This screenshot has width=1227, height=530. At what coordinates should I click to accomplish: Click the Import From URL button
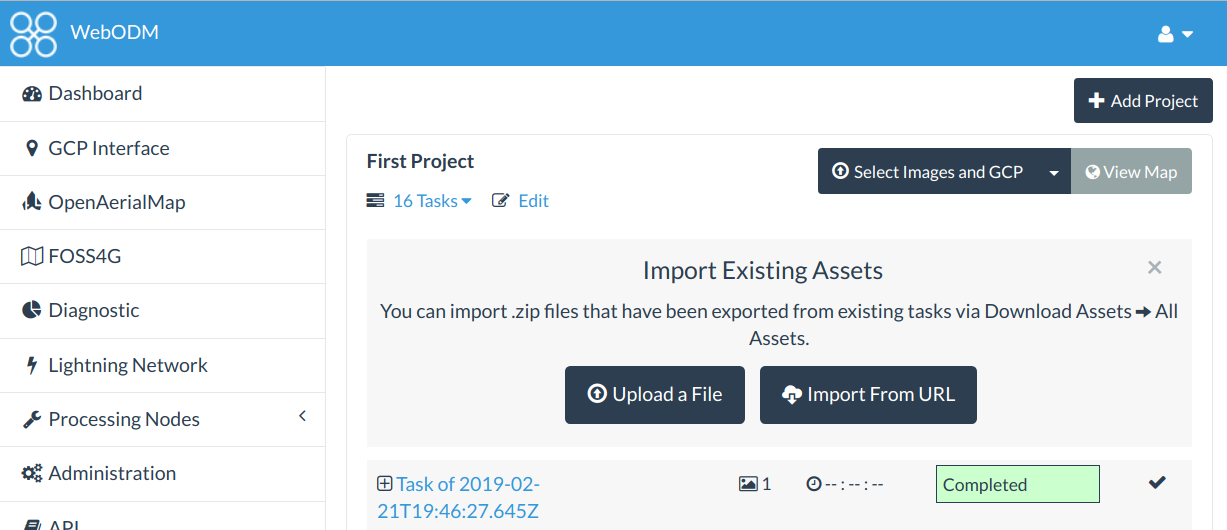click(868, 395)
